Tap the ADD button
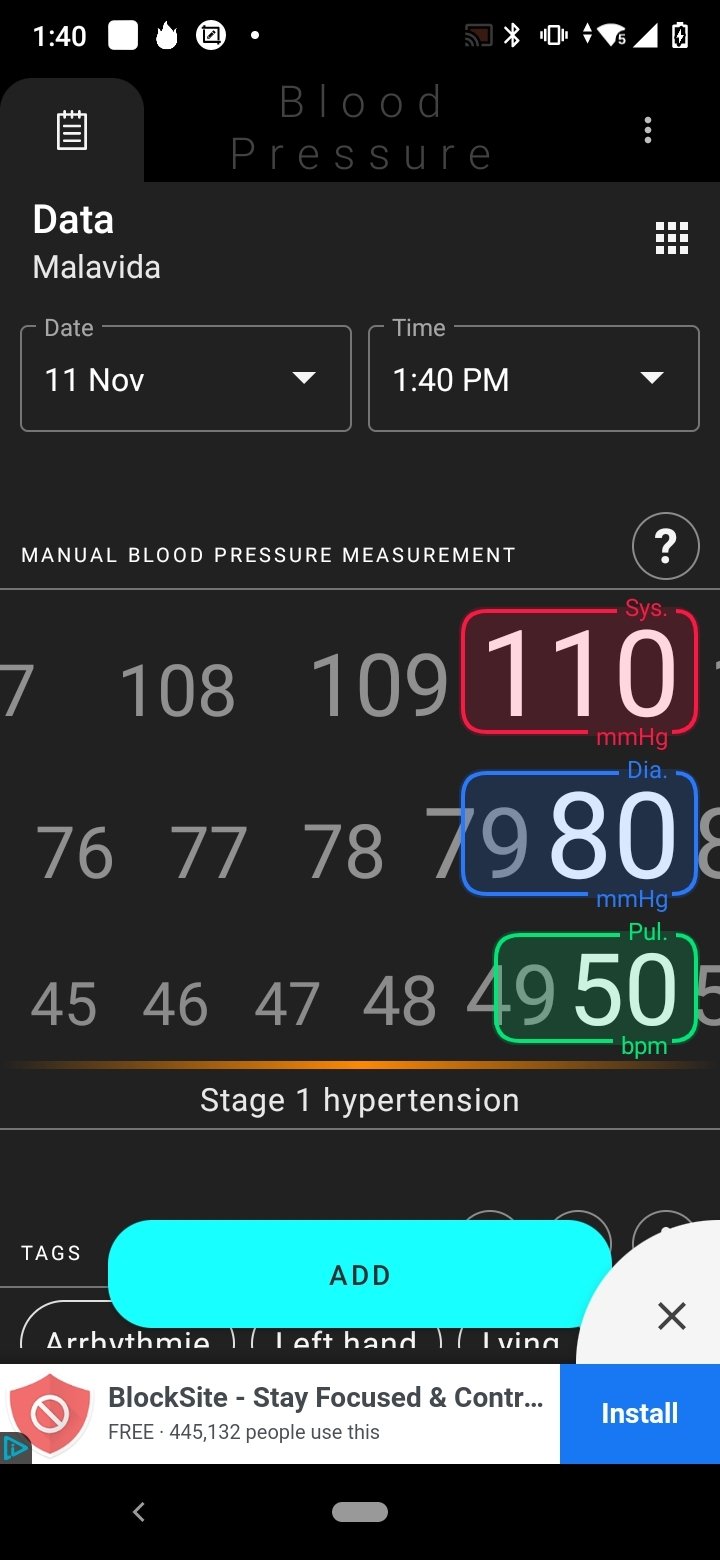The width and height of the screenshot is (720, 1560). pyautogui.click(x=359, y=1274)
